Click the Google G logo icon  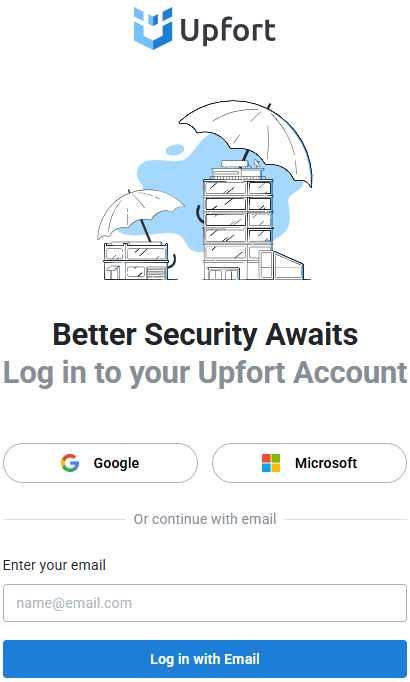coord(70,463)
